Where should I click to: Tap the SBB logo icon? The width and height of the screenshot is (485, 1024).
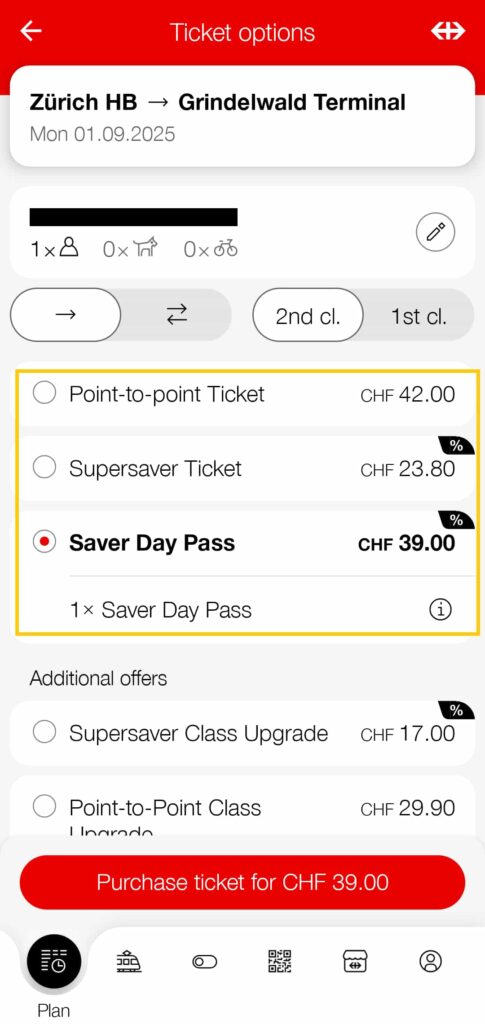448,31
